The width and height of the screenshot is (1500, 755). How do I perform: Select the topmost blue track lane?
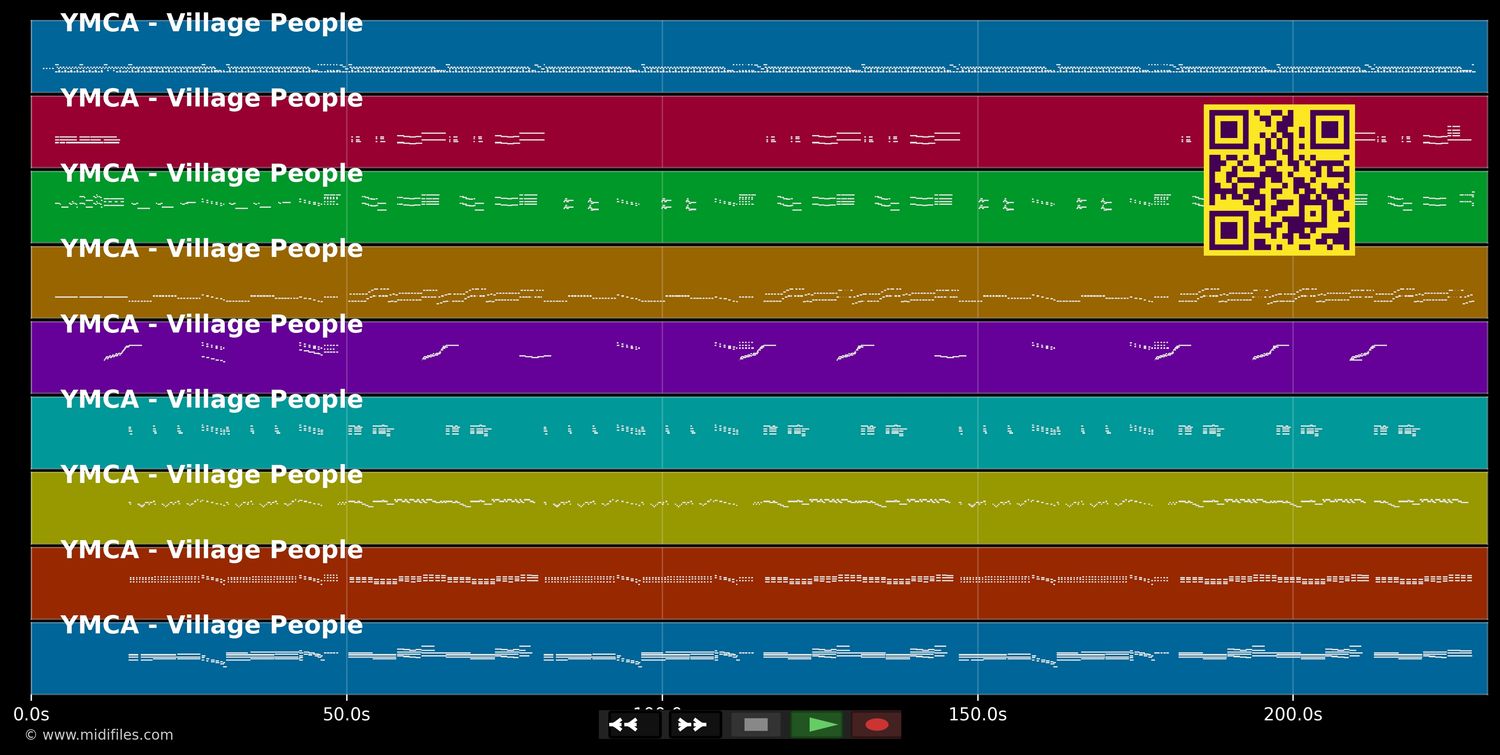click(x=759, y=57)
